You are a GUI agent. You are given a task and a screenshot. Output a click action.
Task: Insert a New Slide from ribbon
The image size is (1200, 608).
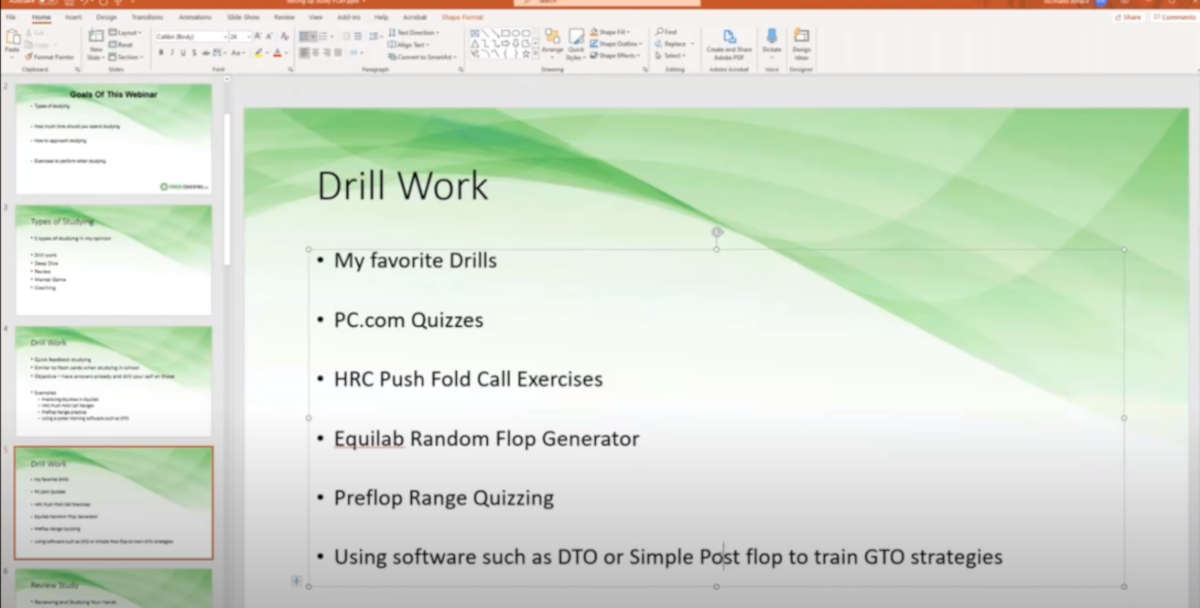95,43
